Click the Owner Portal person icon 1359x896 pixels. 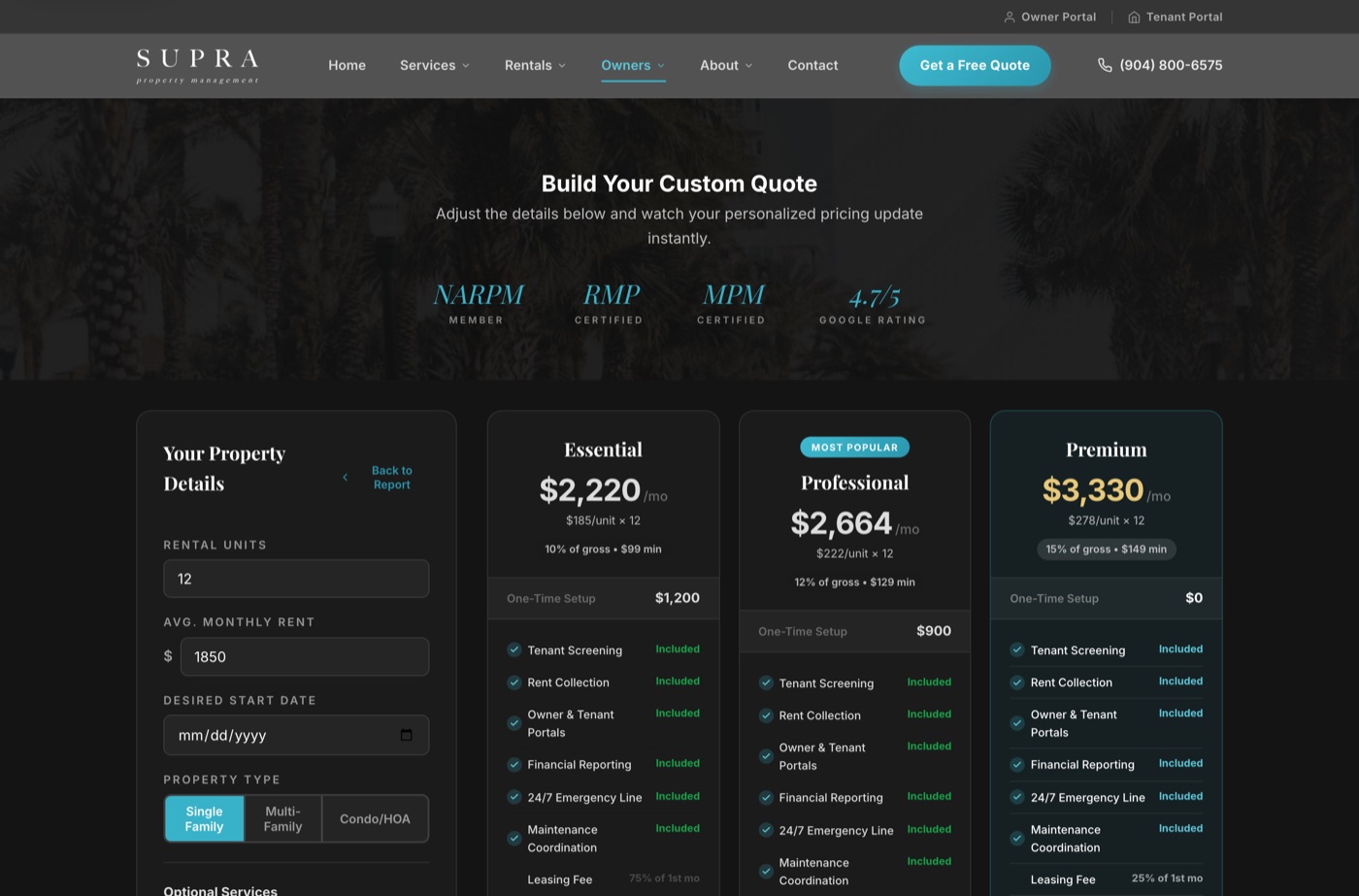(1010, 17)
